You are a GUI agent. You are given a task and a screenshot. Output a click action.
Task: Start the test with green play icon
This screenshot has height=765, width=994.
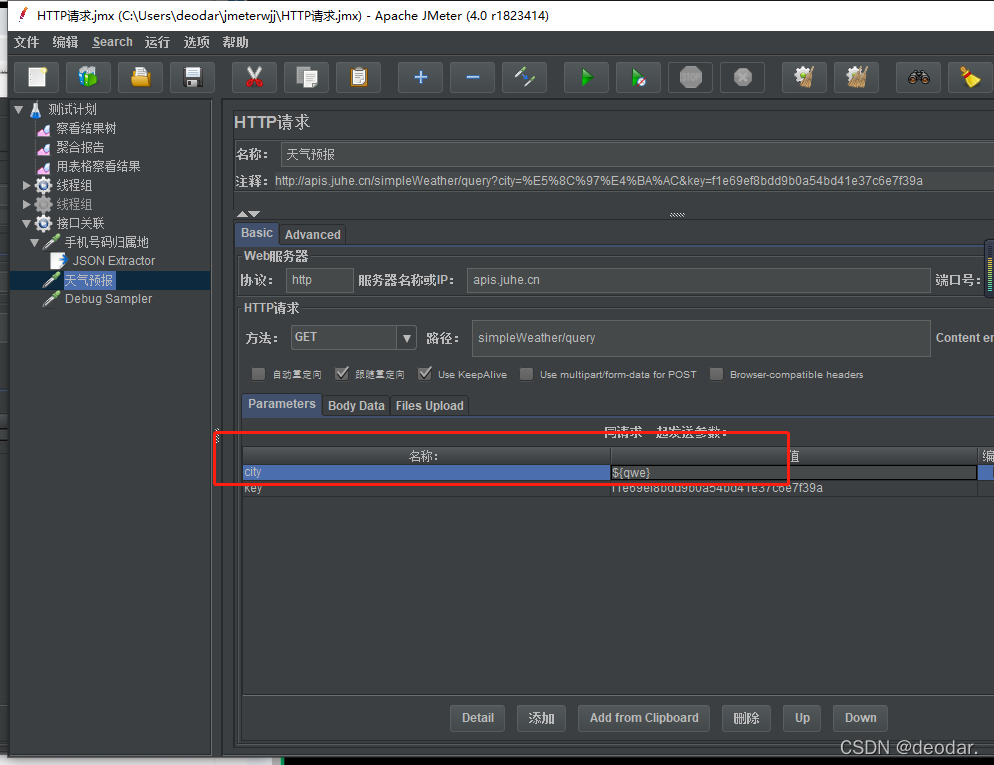pyautogui.click(x=586, y=77)
